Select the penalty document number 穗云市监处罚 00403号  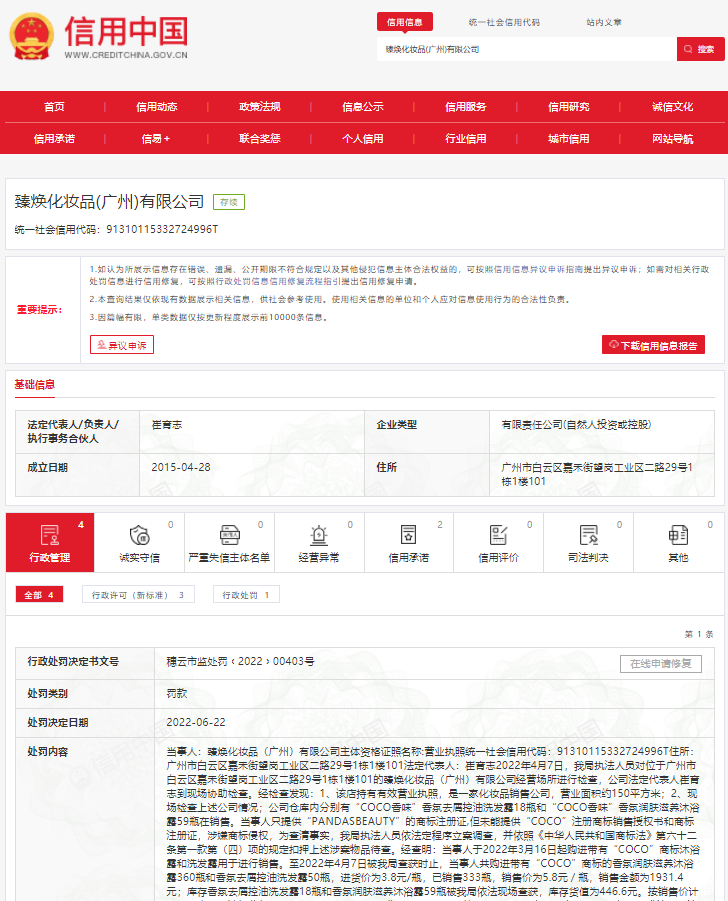241,661
